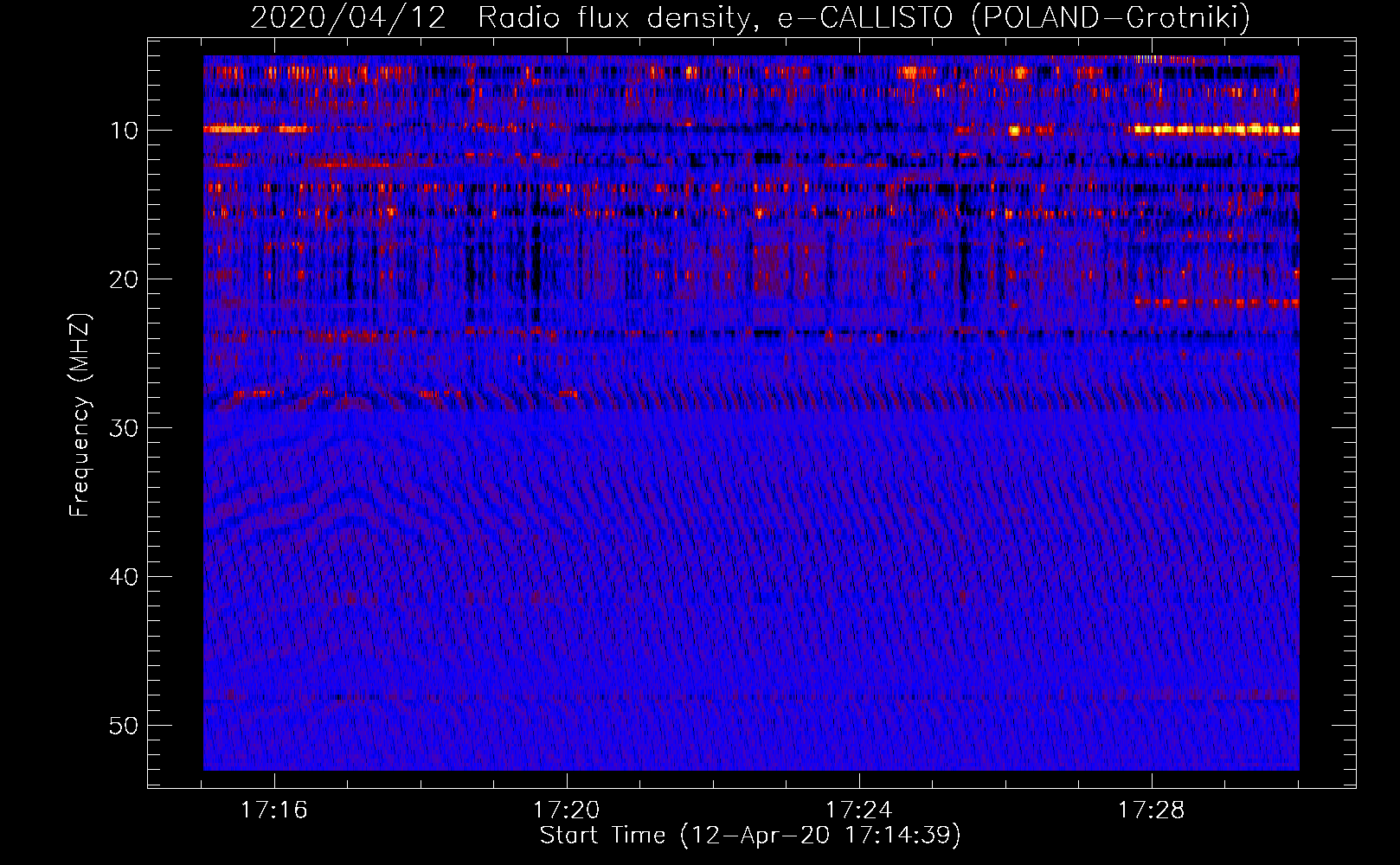Click the bright yellow 10 MHz band near 17:28

[x=1217, y=130]
